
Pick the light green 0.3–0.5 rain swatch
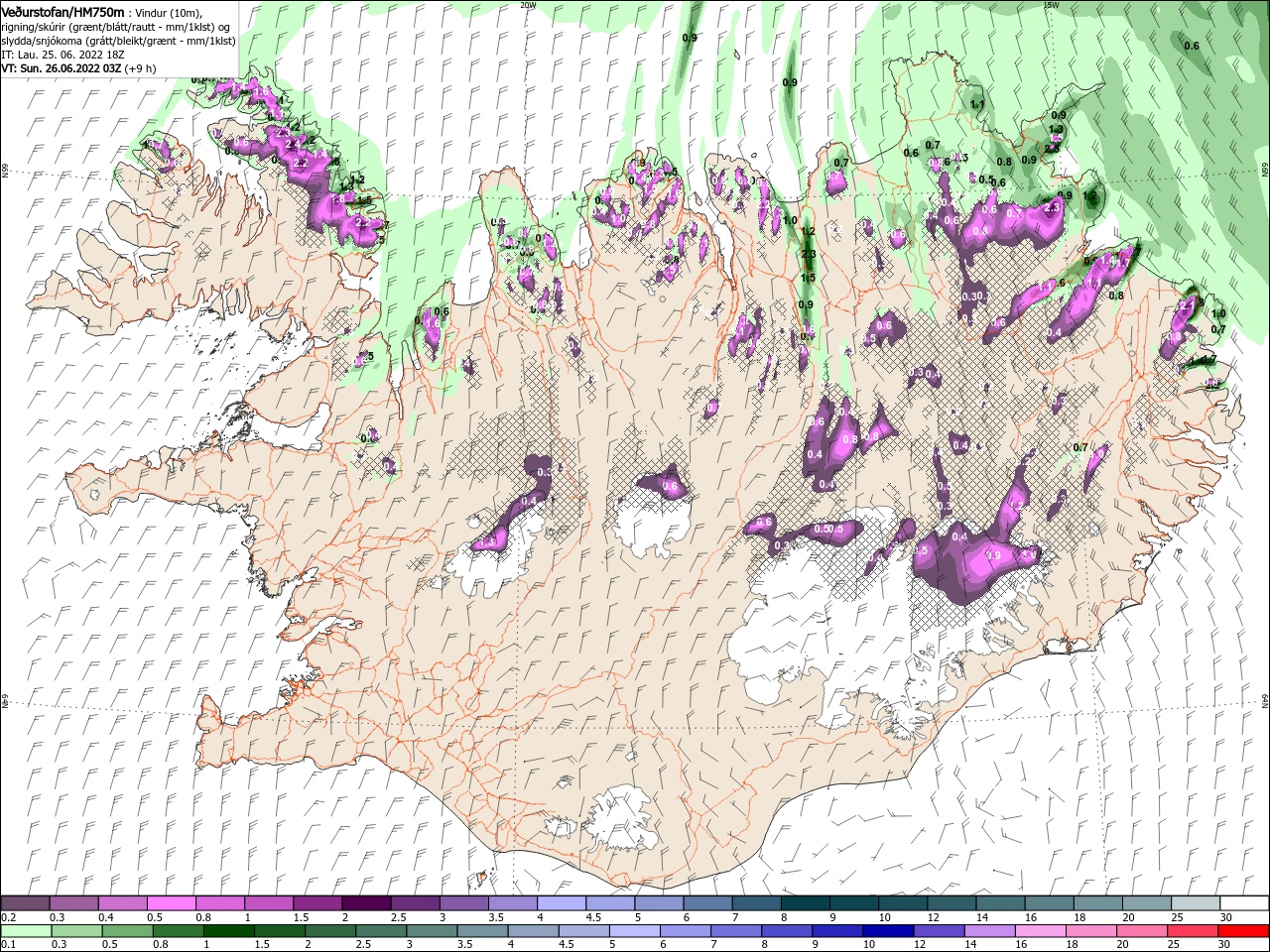[76, 931]
